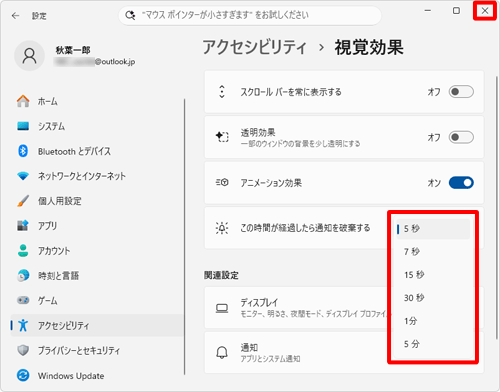Turn off the アニメーション効果 switch
The height and width of the screenshot is (392, 500).
tap(461, 183)
